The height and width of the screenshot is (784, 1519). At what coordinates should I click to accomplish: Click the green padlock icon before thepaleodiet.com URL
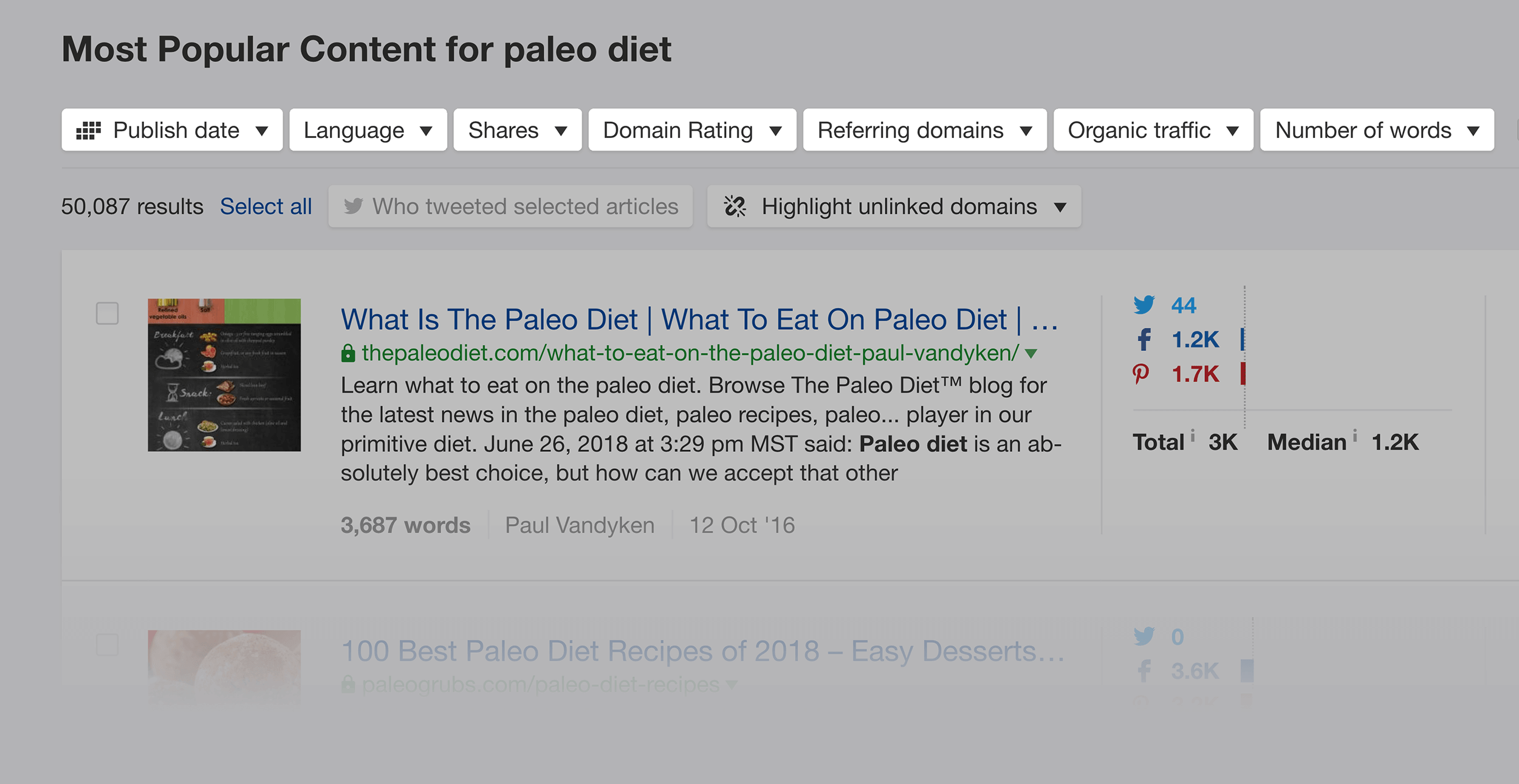click(x=348, y=353)
